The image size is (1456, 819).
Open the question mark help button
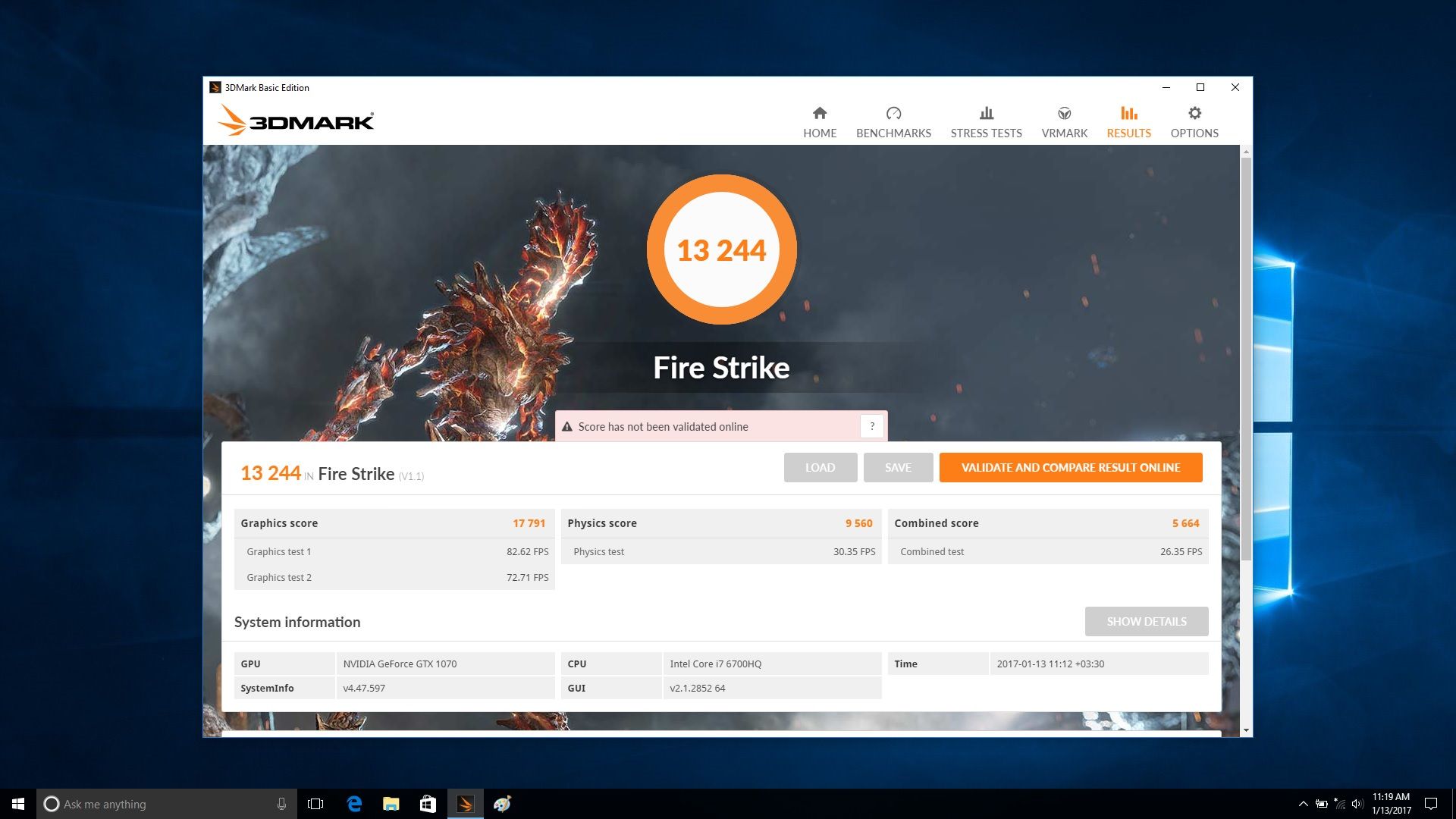point(872,426)
